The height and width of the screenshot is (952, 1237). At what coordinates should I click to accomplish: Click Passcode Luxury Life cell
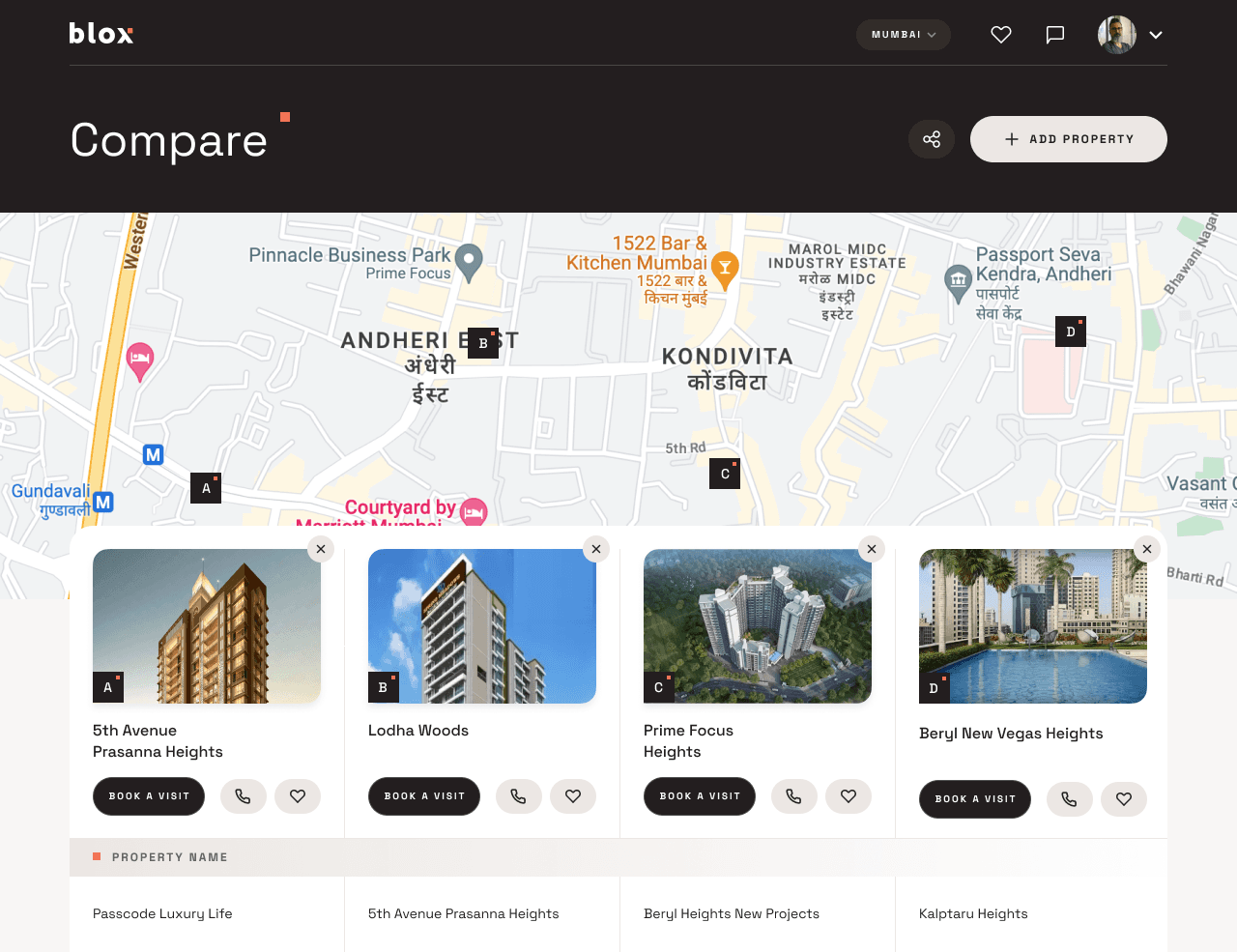[162, 913]
